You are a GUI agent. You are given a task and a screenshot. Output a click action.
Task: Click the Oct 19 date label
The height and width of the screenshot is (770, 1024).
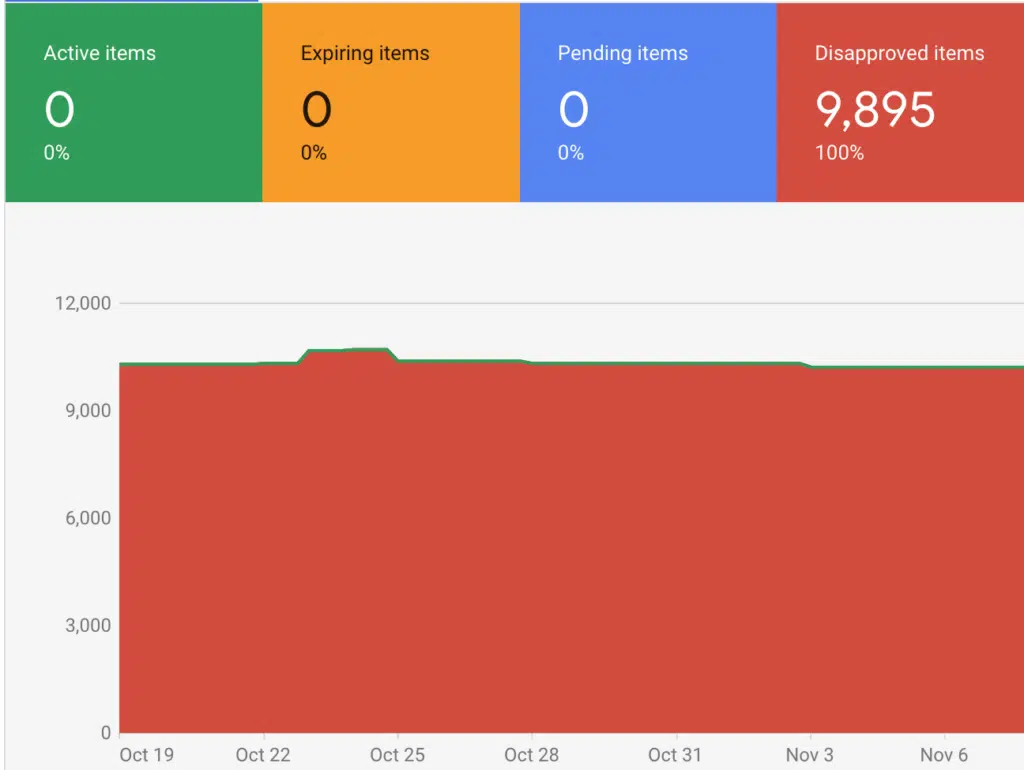[x=146, y=754]
